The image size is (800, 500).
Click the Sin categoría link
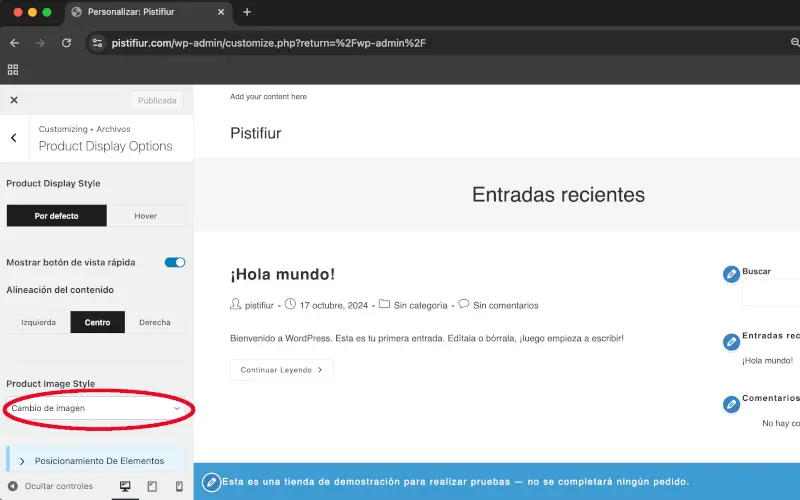[420, 306]
